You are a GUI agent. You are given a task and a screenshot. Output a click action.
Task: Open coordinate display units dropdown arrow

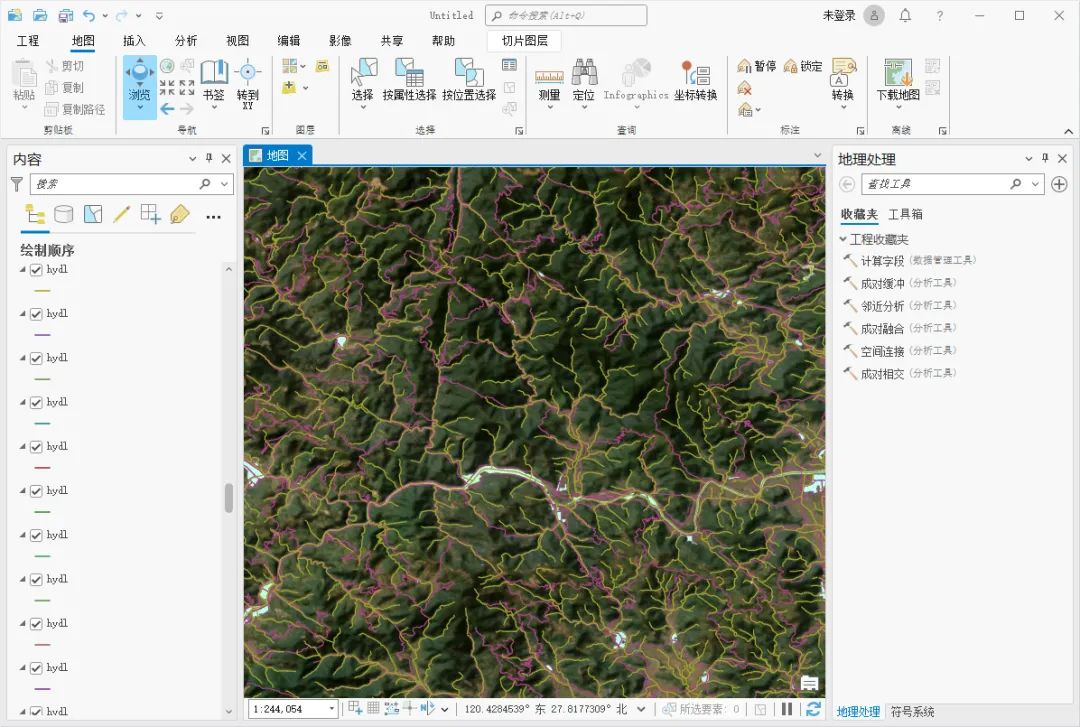pos(641,709)
